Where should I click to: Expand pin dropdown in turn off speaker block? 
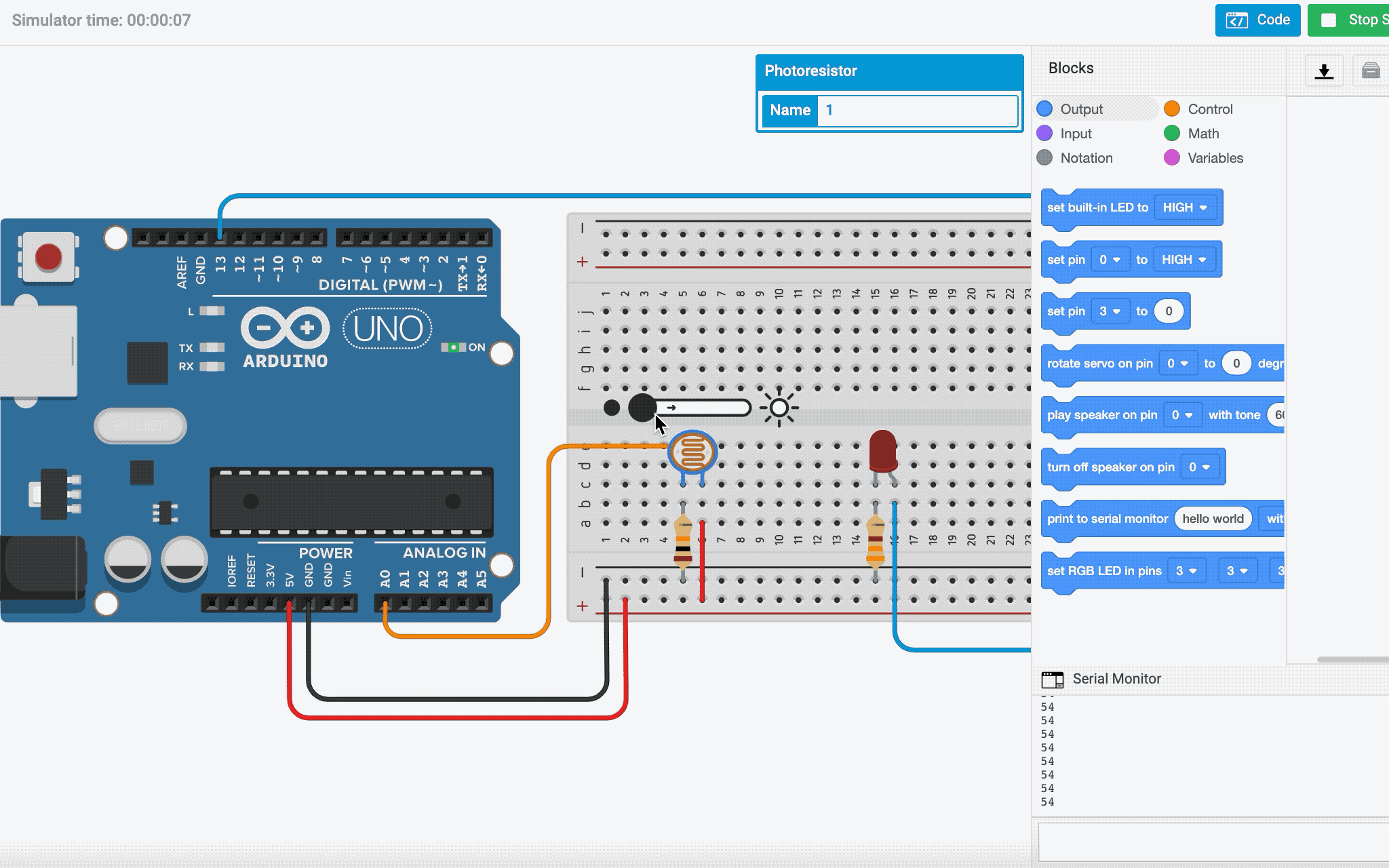[x=1199, y=467]
